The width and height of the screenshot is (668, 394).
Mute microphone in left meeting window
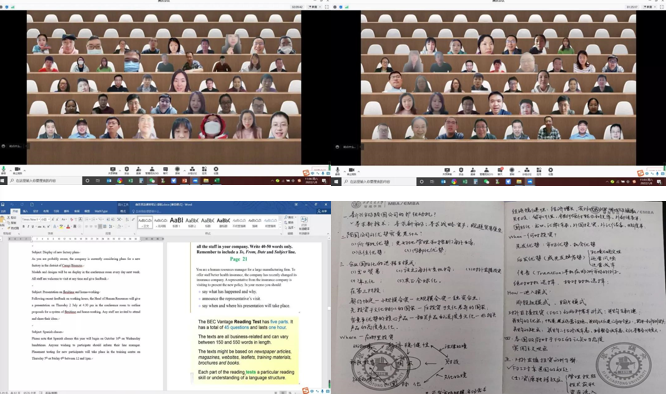click(x=3, y=170)
